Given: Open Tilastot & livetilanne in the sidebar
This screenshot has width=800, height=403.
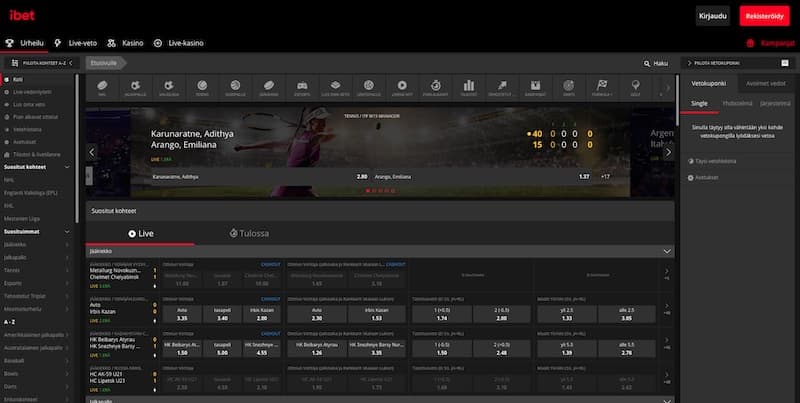Looking at the screenshot, I should point(38,154).
